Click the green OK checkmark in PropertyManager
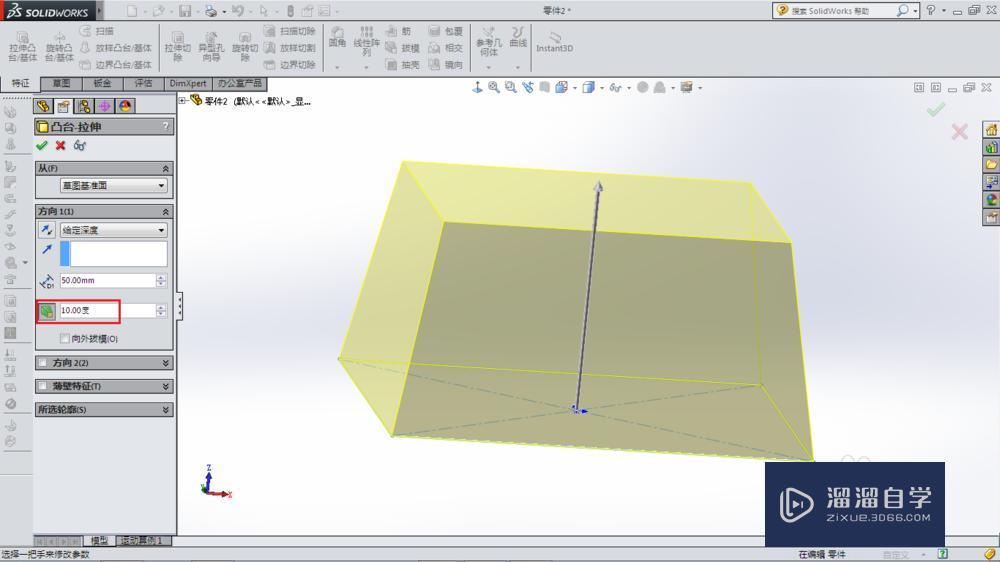 [x=42, y=145]
